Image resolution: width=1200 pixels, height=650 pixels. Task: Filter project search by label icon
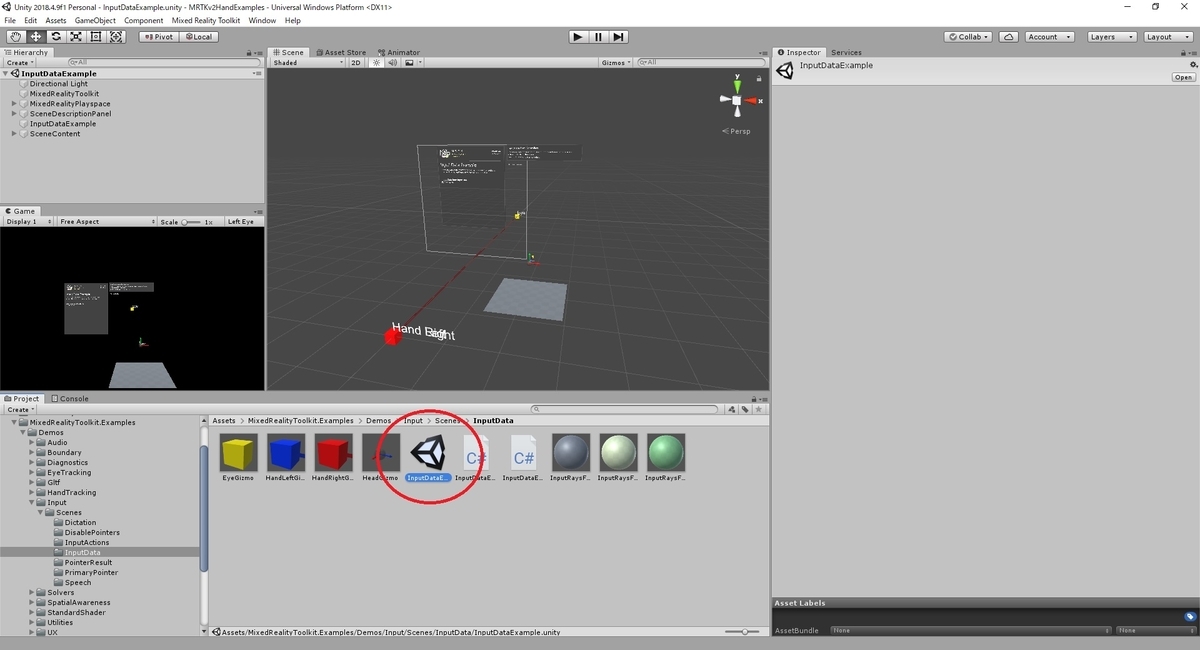click(x=745, y=409)
